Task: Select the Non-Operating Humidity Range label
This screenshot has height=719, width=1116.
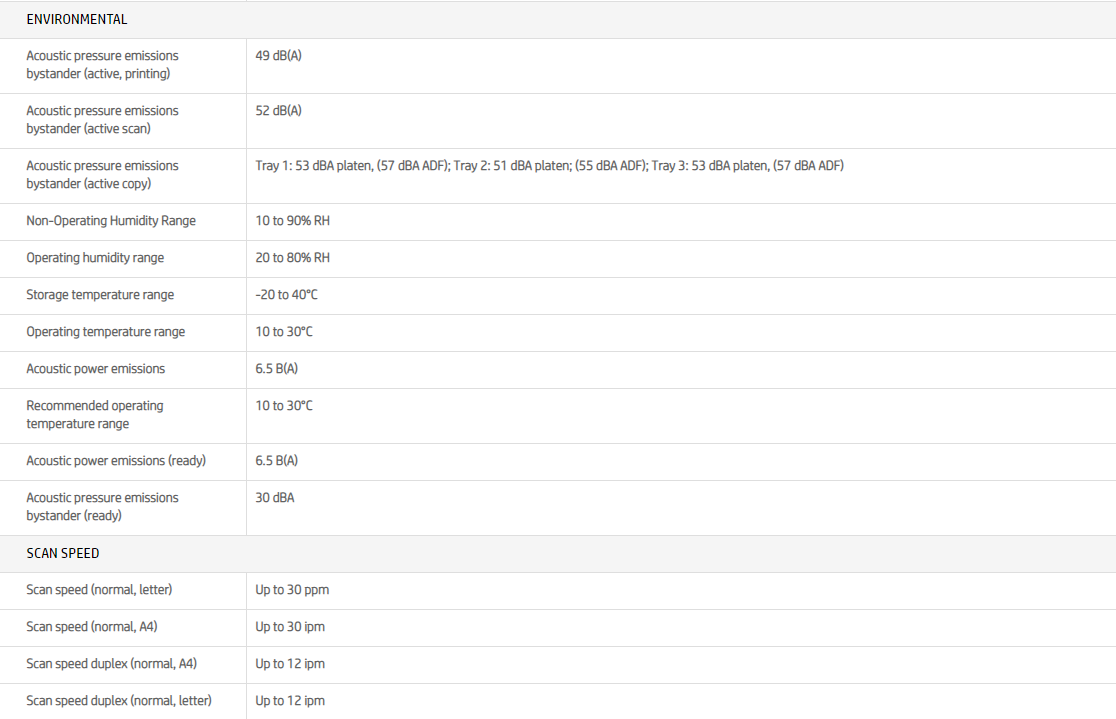Action: [x=111, y=221]
